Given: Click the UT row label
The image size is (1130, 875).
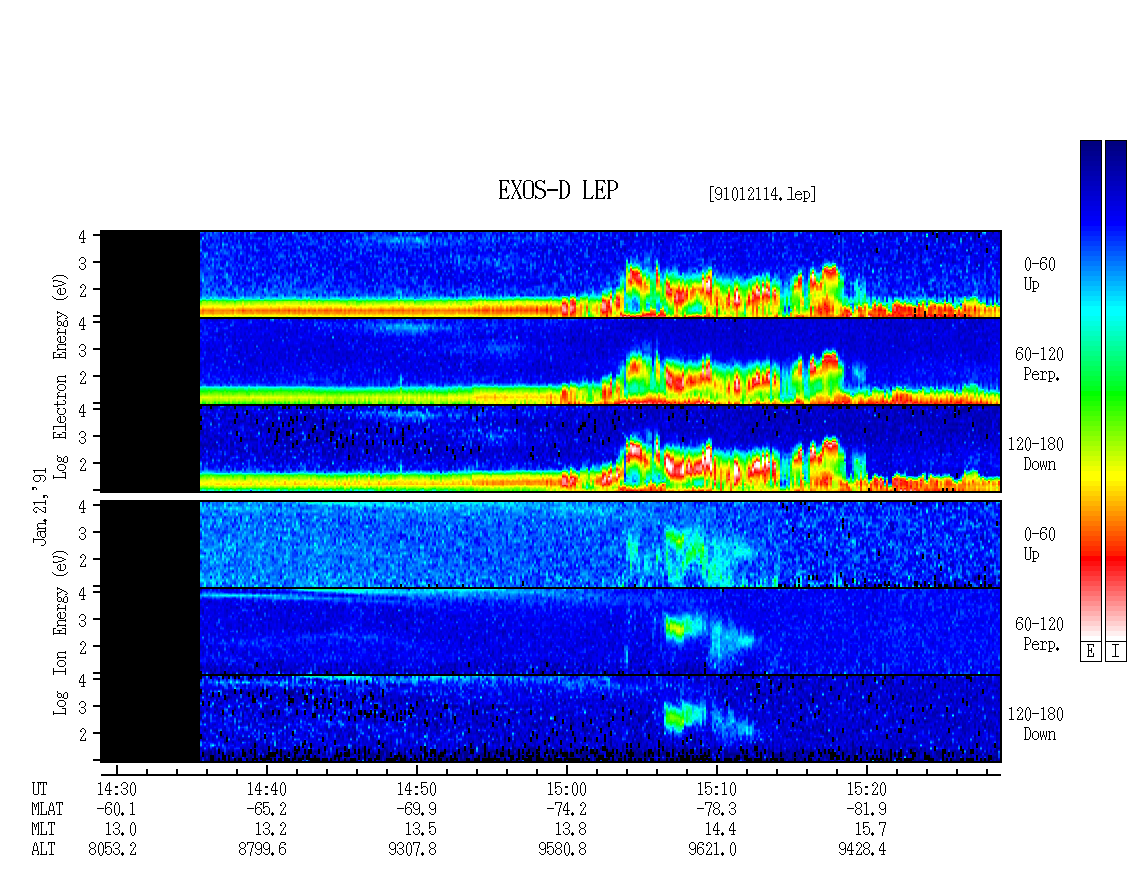Looking at the screenshot, I should coord(39,789).
